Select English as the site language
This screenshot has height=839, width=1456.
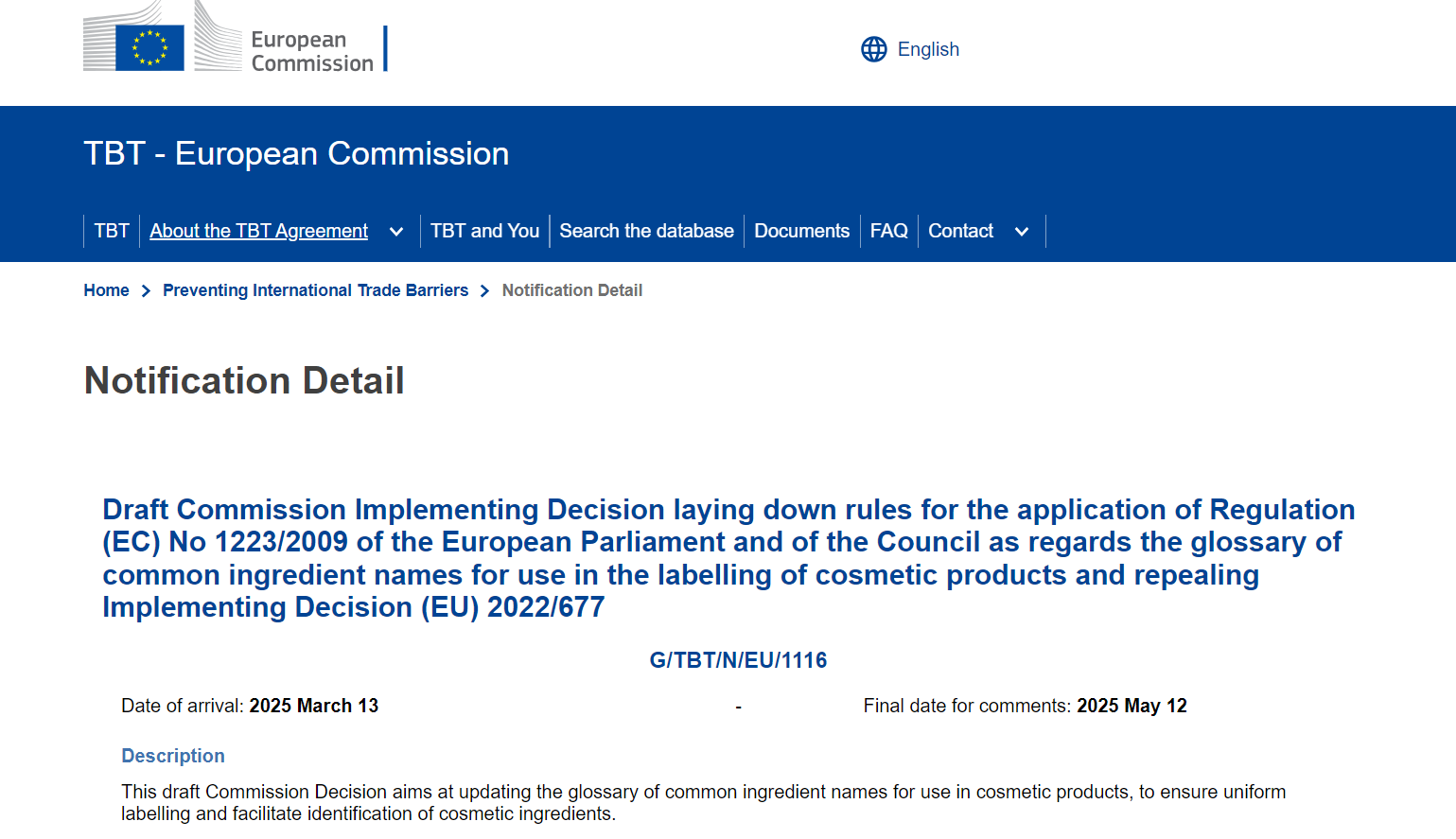[927, 49]
